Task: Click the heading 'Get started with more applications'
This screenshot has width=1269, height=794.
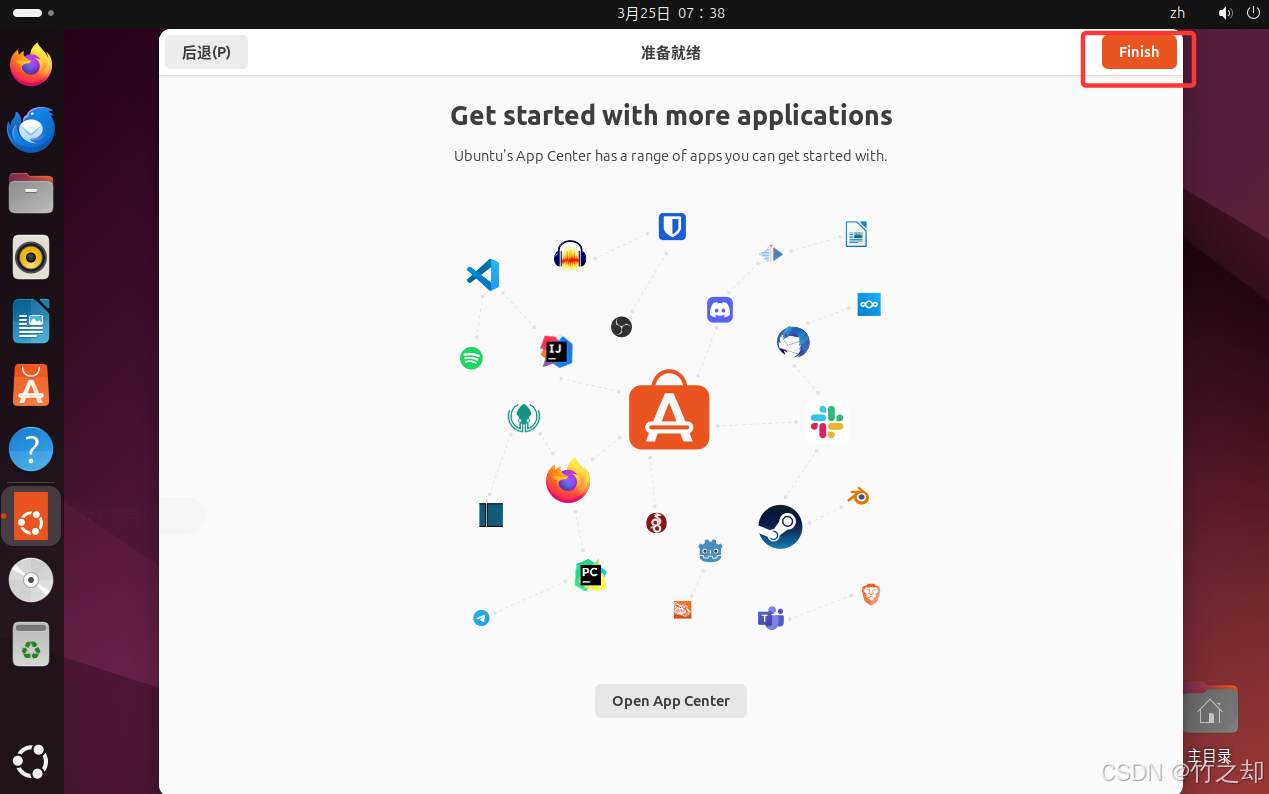Action: [671, 116]
